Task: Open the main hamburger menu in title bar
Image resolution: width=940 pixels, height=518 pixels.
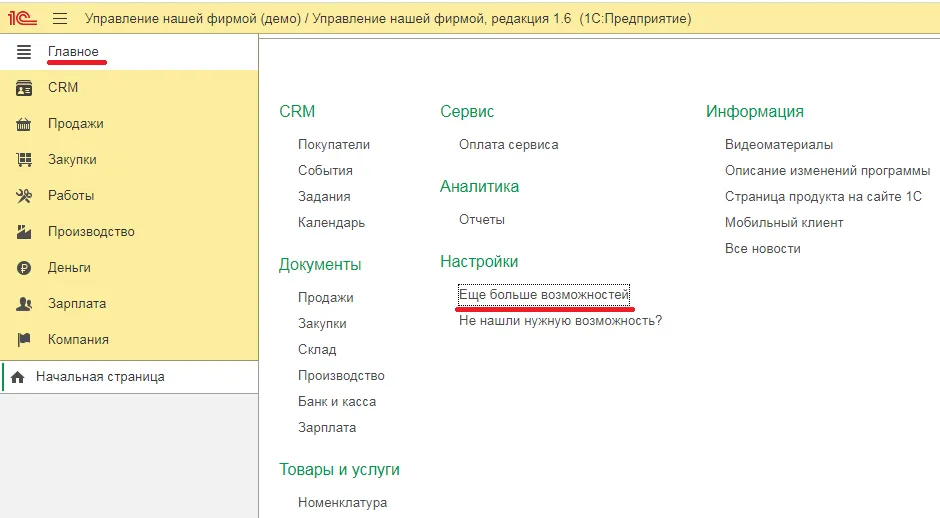Action: tap(60, 19)
